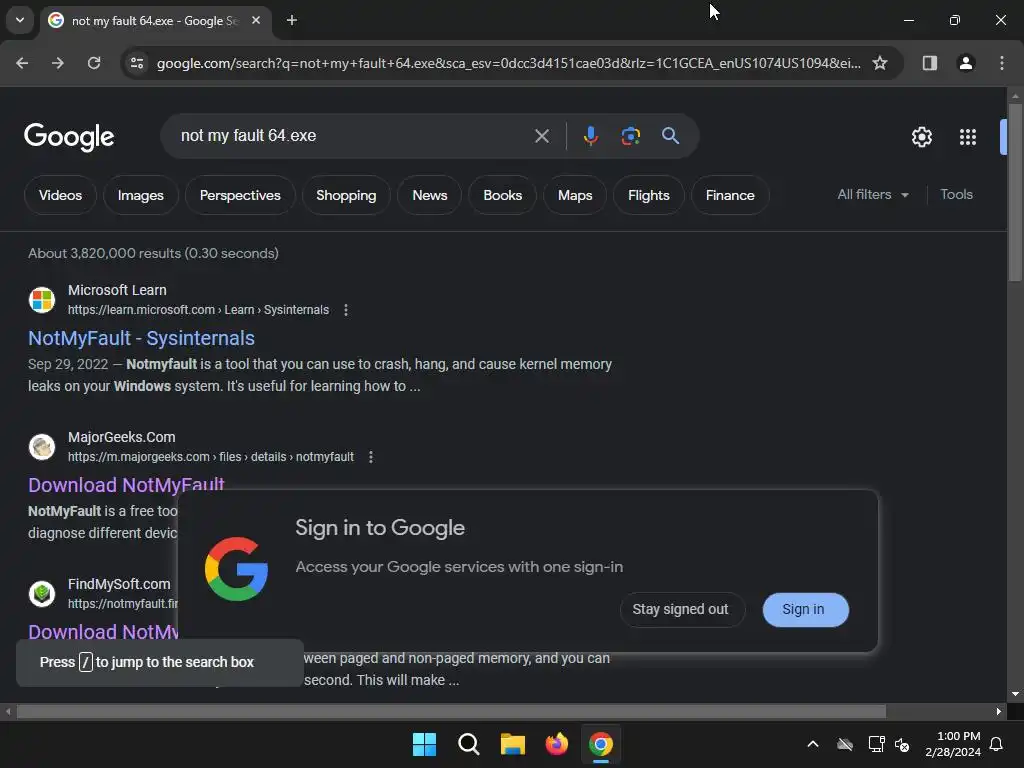Click the address bar URL
Screen dimensions: 1024x768
[x=508, y=63]
